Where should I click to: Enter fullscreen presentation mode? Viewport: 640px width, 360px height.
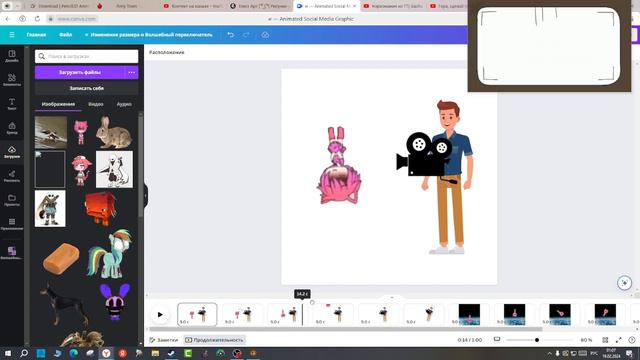tap(619, 340)
